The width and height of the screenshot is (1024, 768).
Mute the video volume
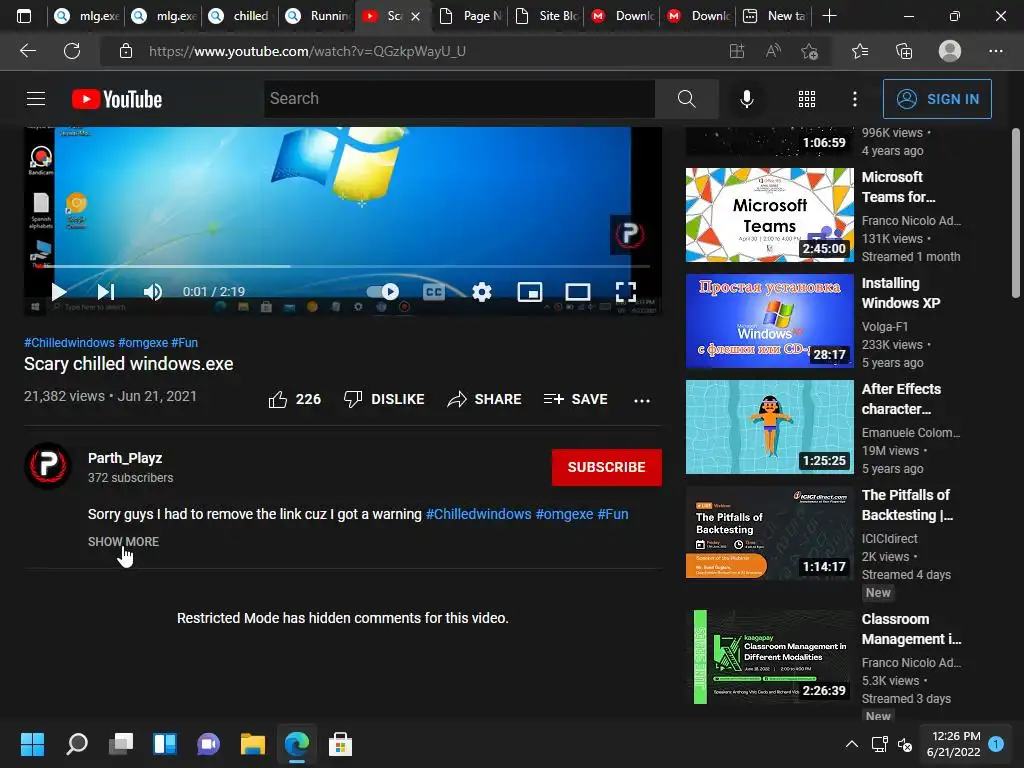pyautogui.click(x=152, y=292)
